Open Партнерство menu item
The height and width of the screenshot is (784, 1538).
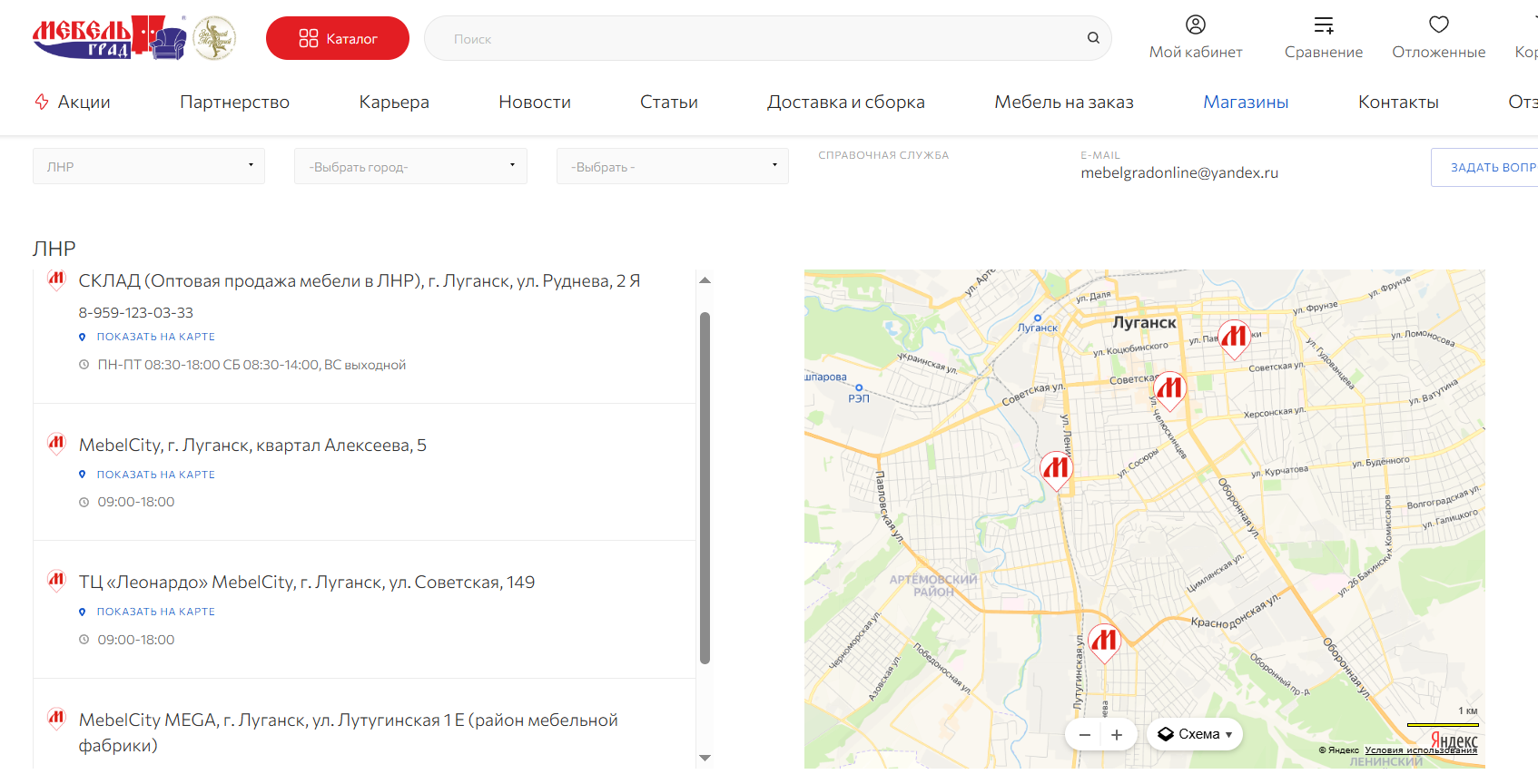click(234, 102)
